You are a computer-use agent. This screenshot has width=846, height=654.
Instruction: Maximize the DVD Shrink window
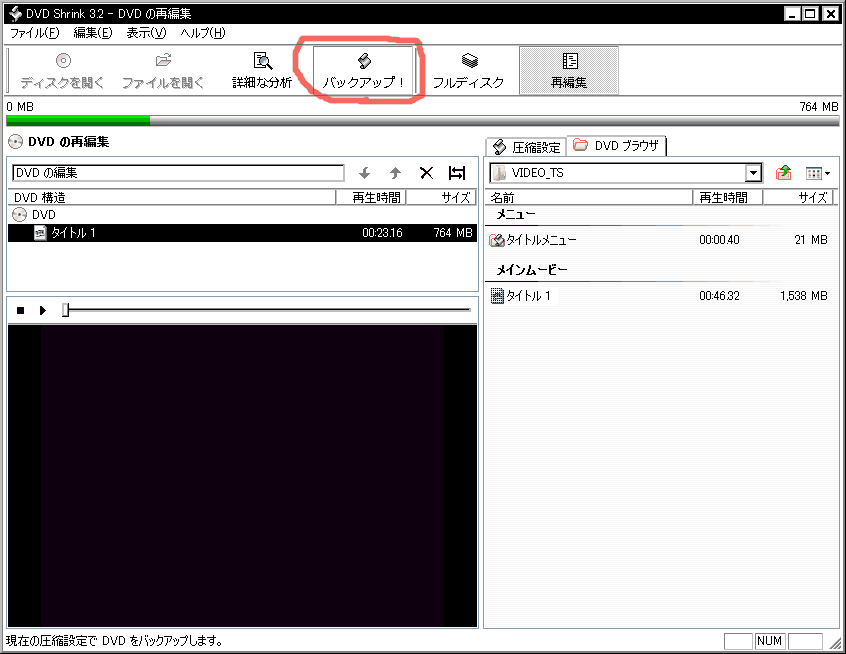pyautogui.click(x=810, y=13)
